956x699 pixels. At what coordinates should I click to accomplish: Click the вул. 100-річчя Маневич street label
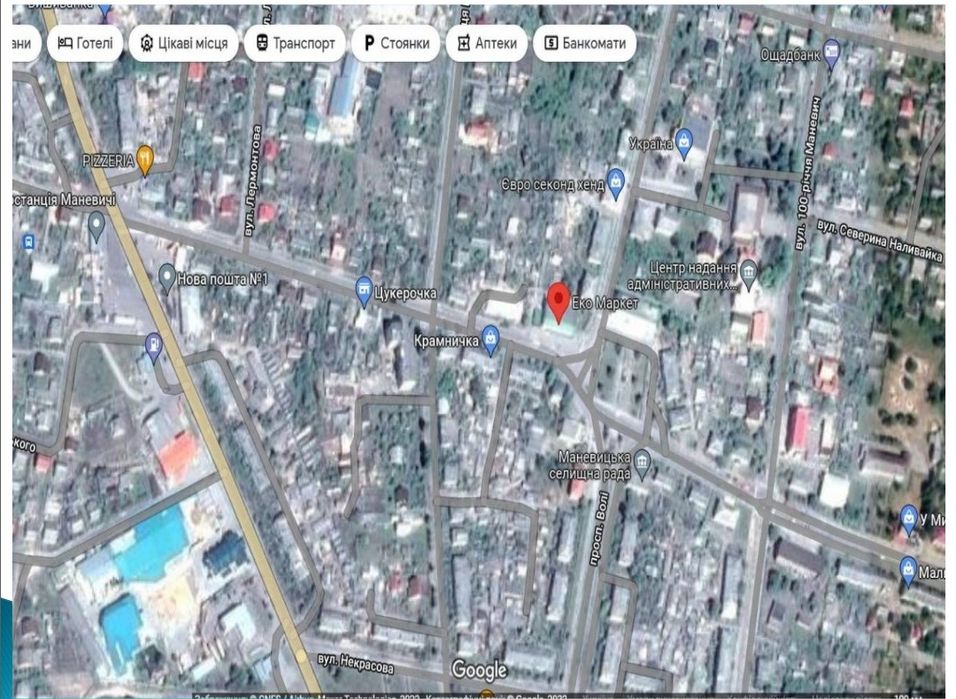(808, 173)
